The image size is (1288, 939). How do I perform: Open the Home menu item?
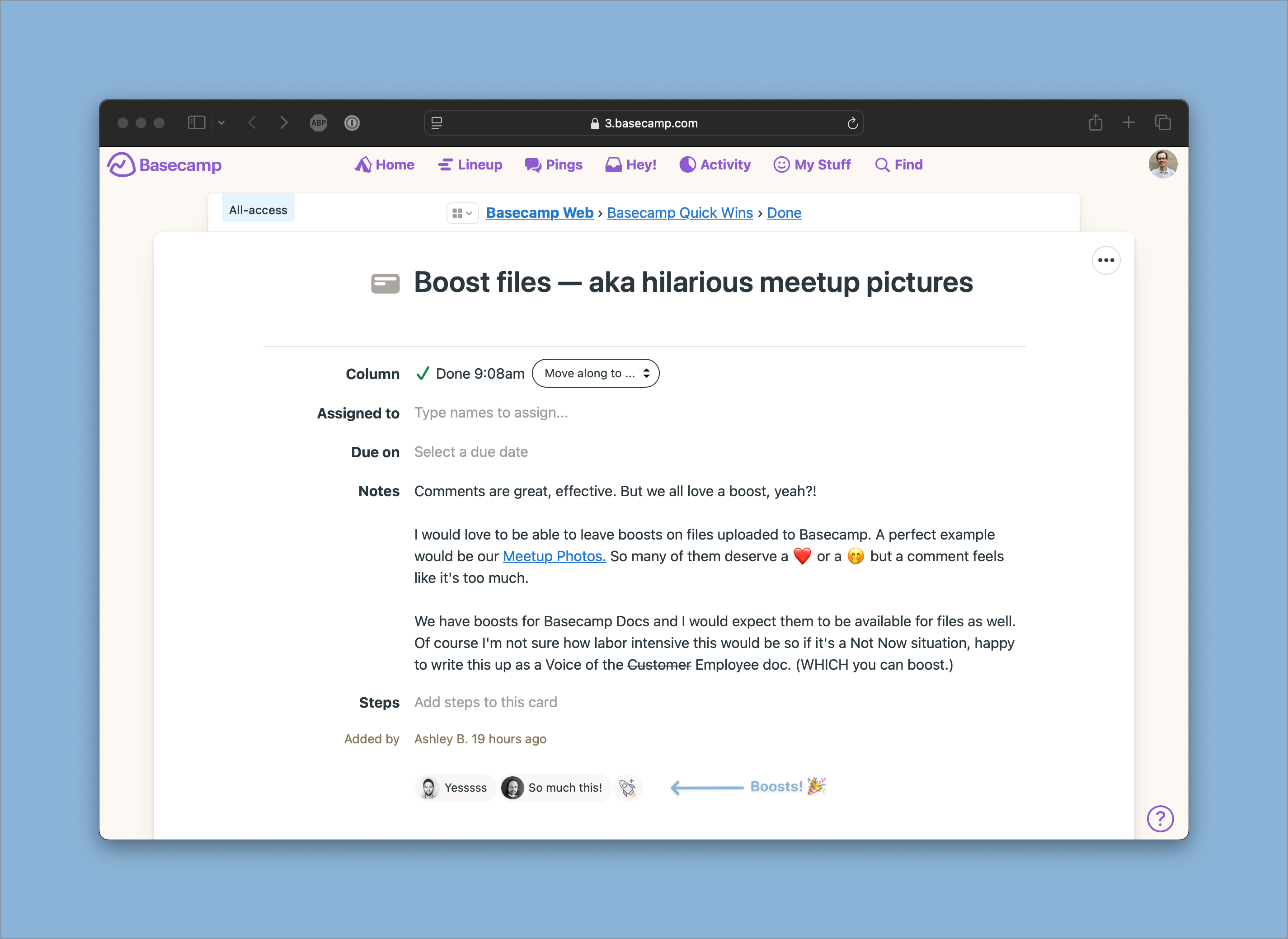(x=384, y=165)
